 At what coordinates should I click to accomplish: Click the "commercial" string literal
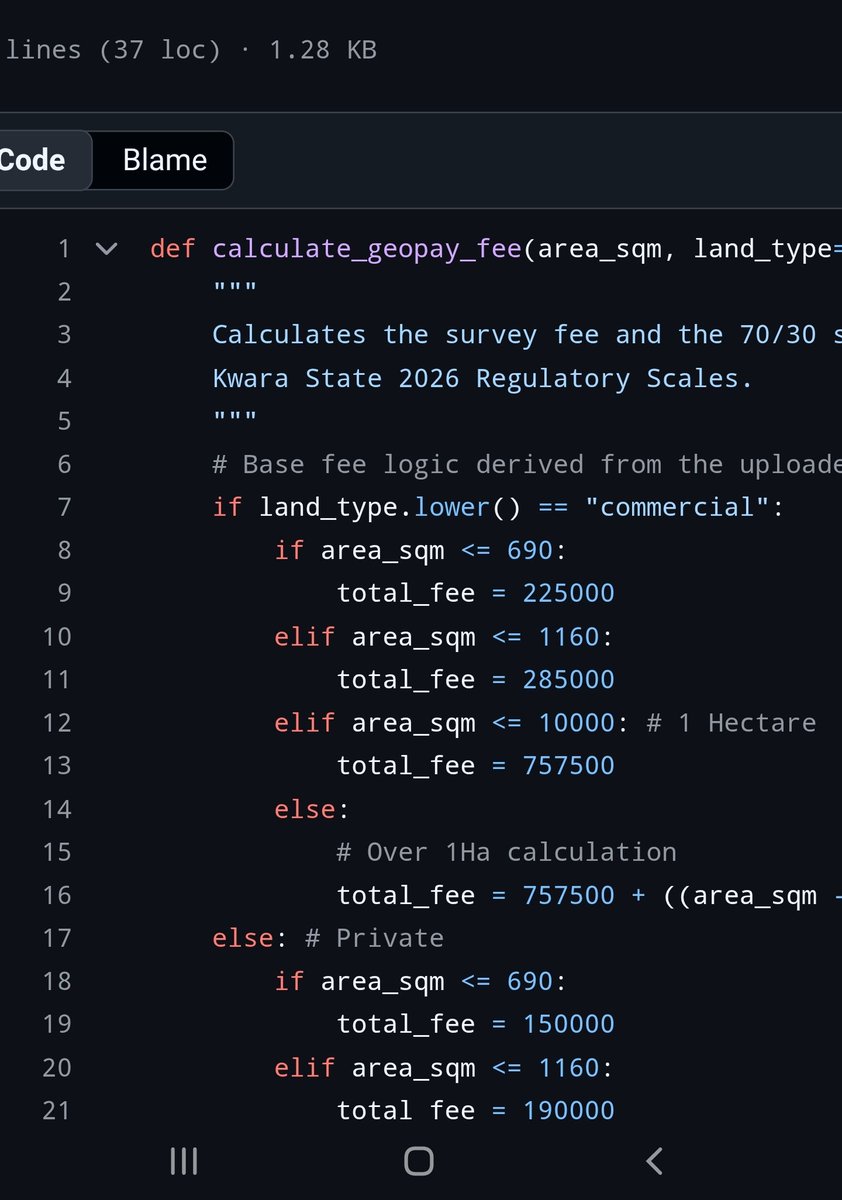tap(677, 507)
